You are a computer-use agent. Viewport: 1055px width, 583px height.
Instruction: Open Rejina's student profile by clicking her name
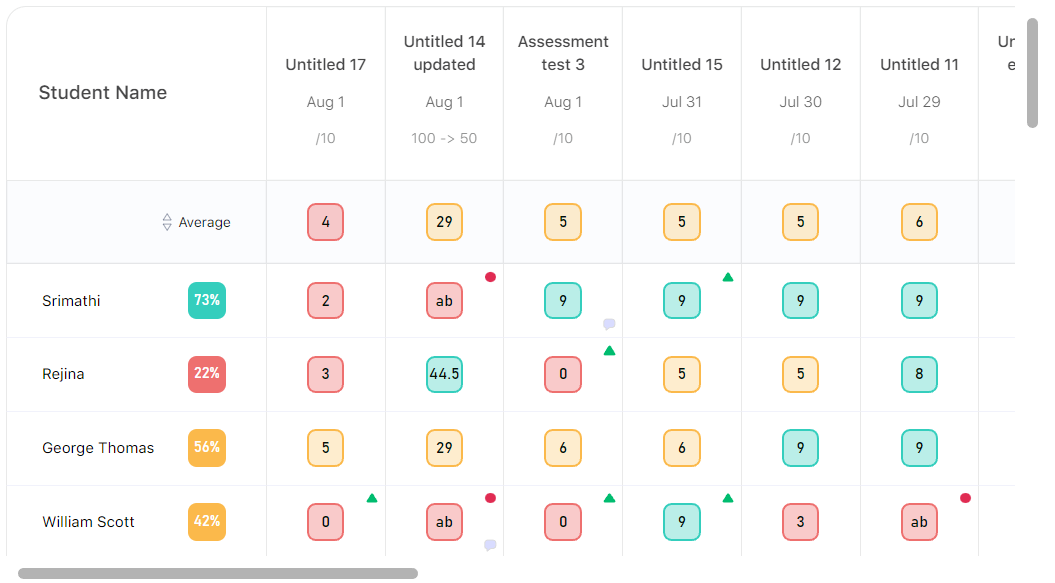coord(62,374)
